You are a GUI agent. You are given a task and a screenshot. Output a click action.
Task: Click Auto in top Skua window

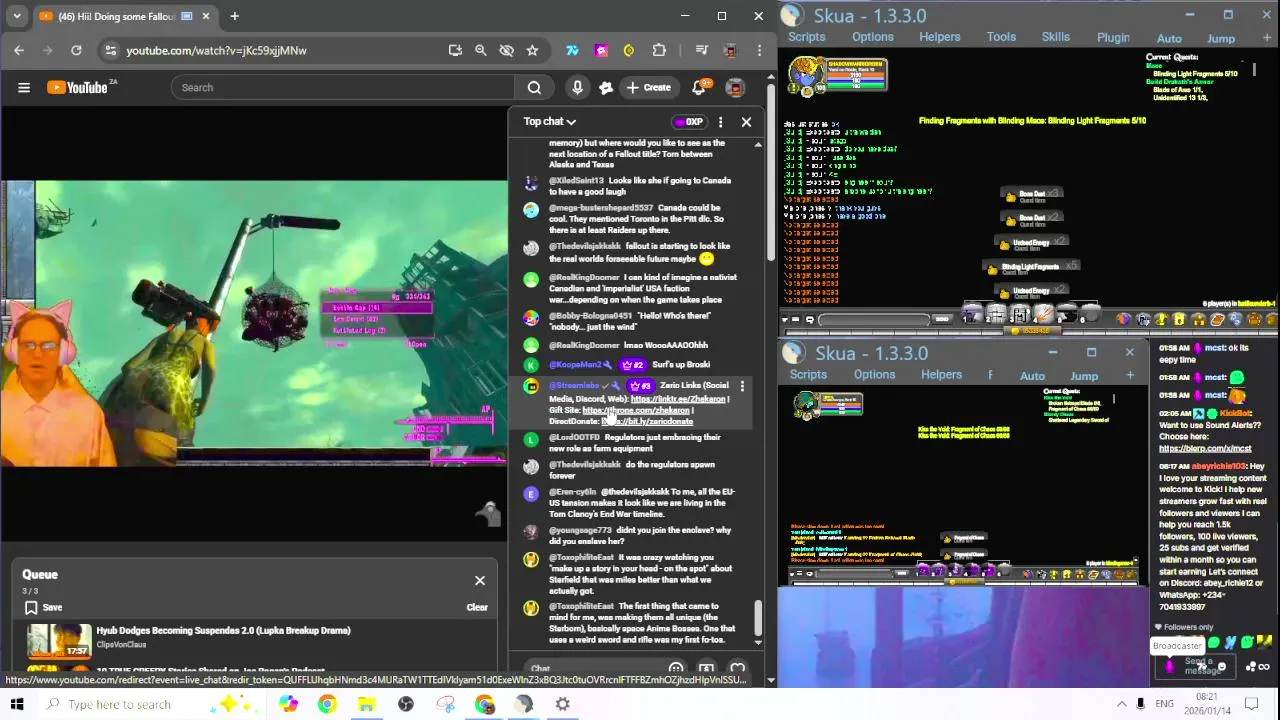(x=1169, y=39)
